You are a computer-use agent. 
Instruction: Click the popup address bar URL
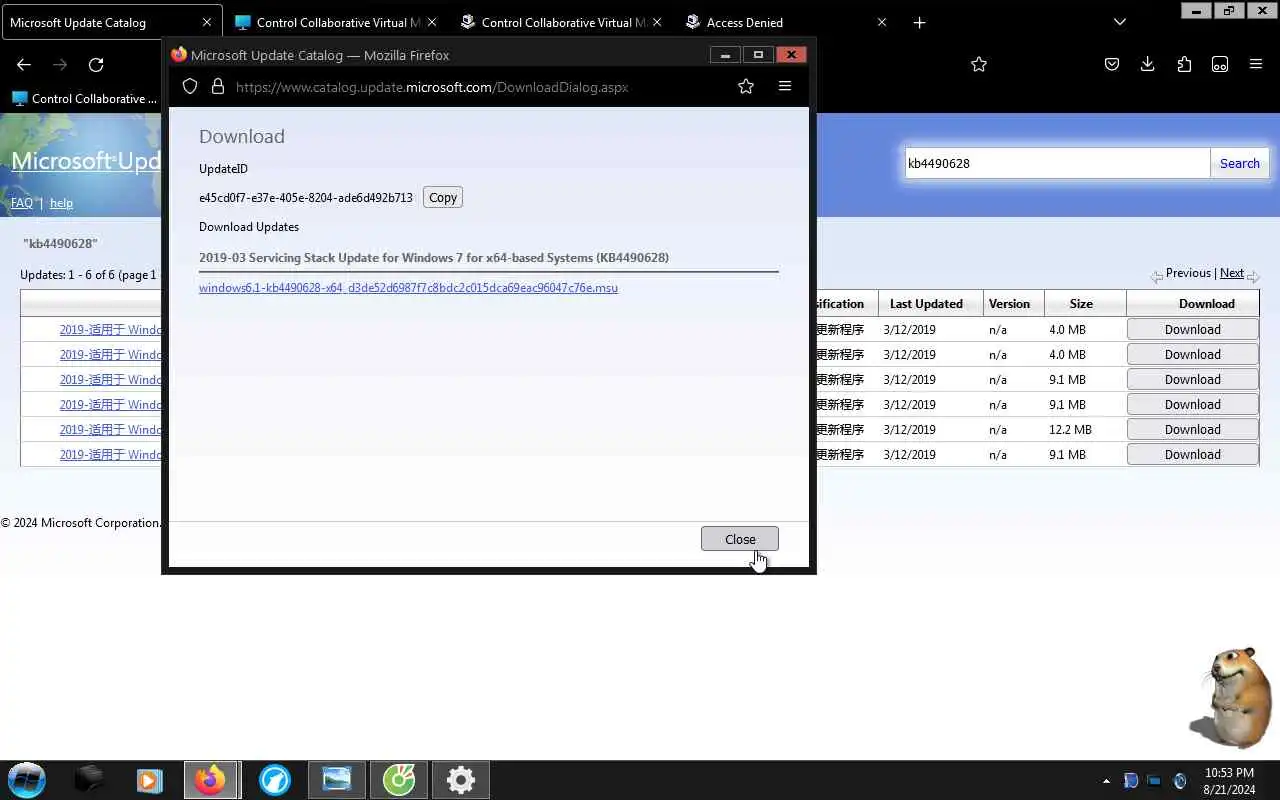tap(432, 87)
